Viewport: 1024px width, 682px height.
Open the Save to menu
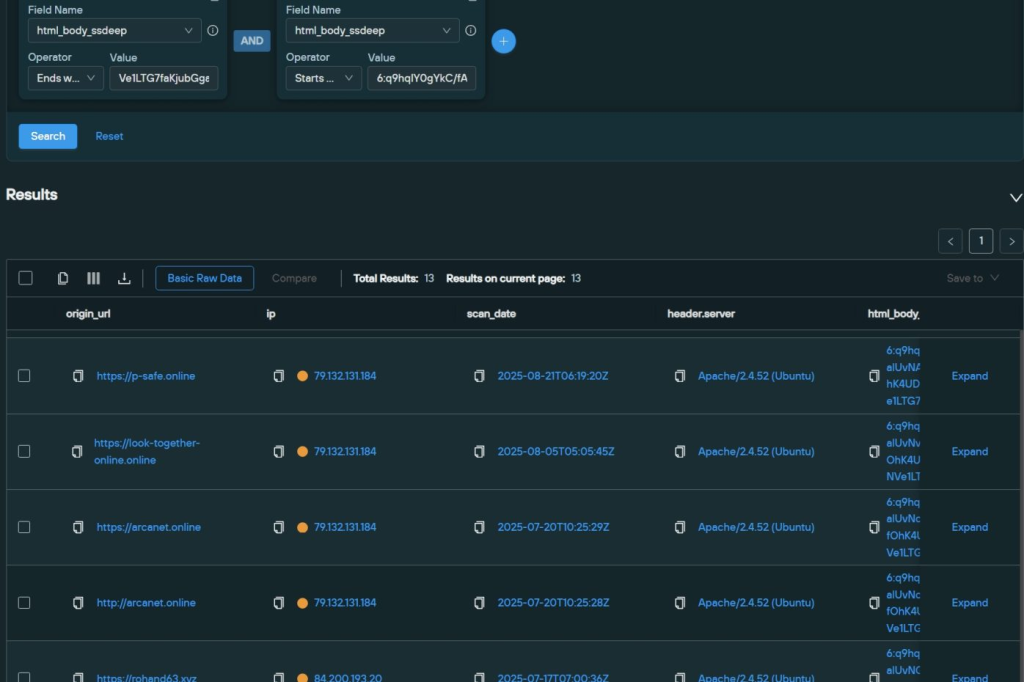pos(972,278)
